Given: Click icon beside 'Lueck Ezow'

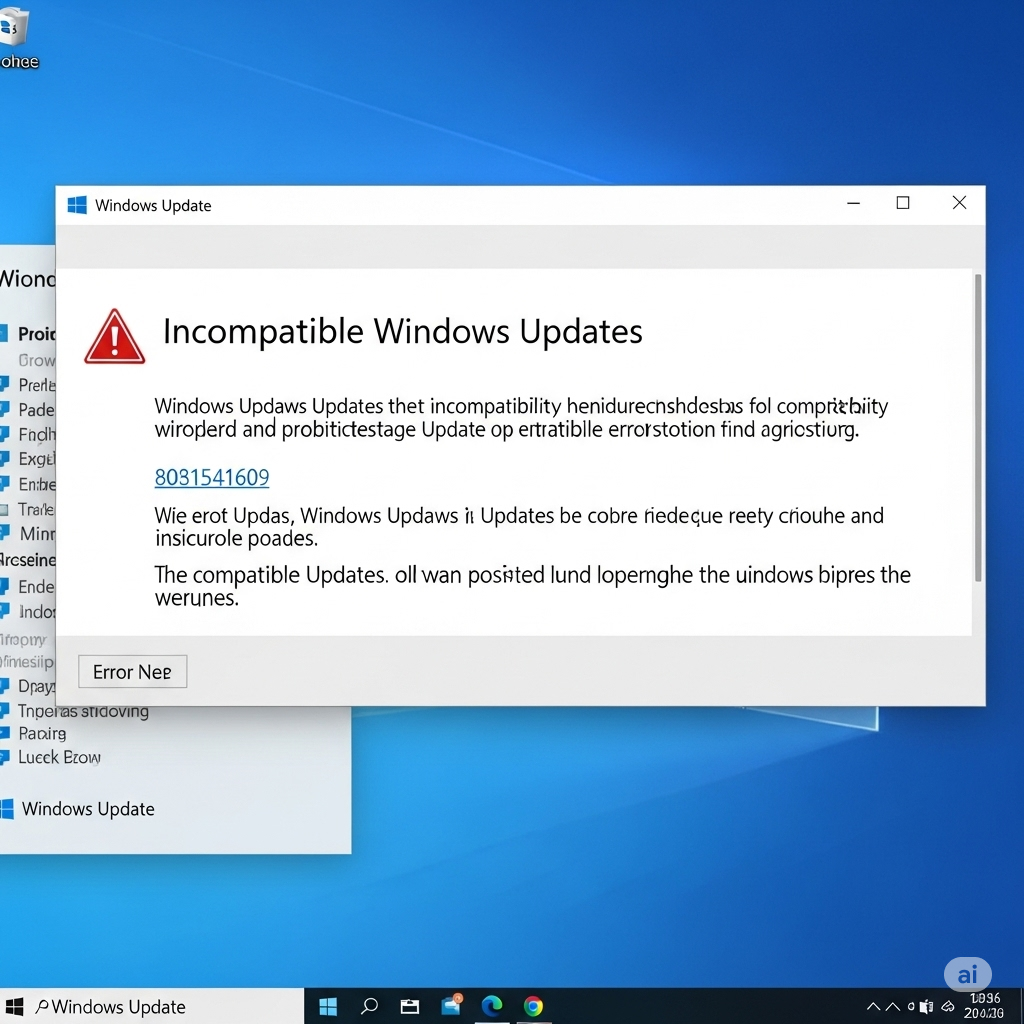Looking at the screenshot, I should (x=5, y=757).
